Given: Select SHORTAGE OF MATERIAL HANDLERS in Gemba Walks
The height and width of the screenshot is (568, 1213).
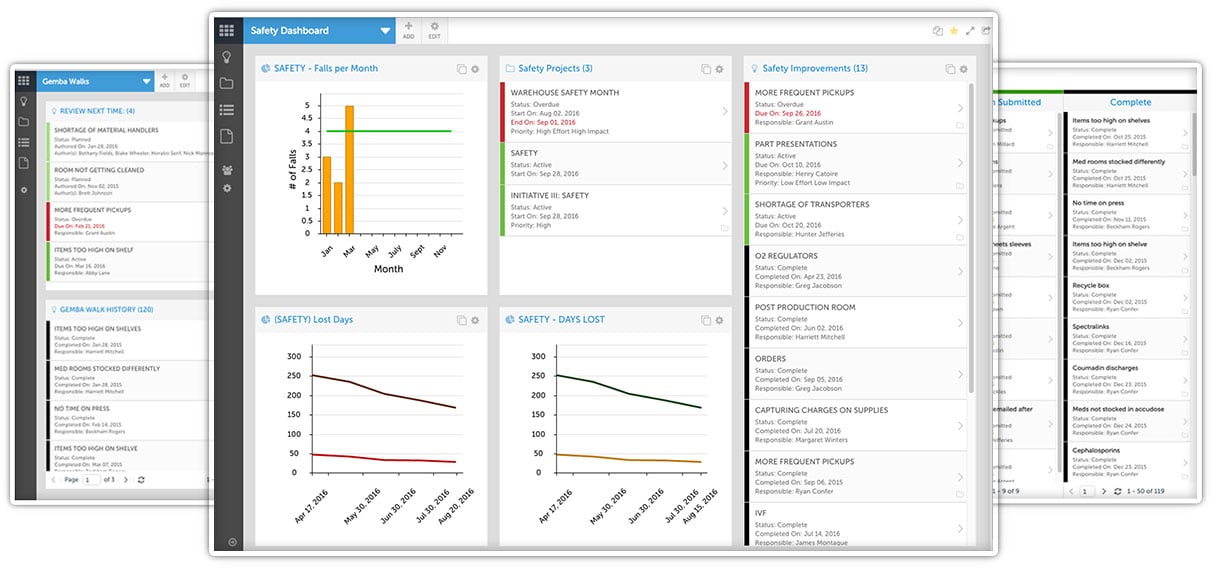Looking at the screenshot, I should pos(129,140).
